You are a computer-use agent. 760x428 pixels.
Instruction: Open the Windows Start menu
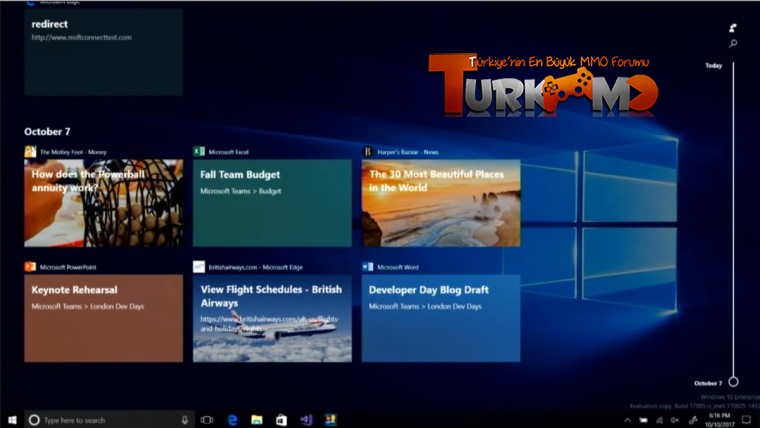[x=12, y=420]
